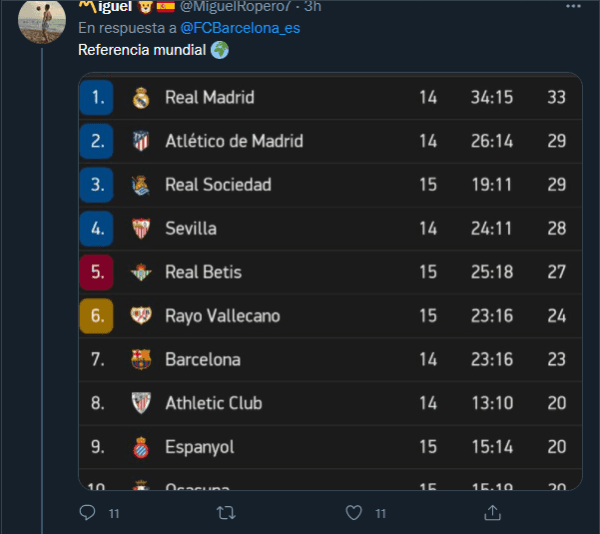Like the tweet with heart icon
Viewport: 600px width, 534px height.
coord(353,512)
